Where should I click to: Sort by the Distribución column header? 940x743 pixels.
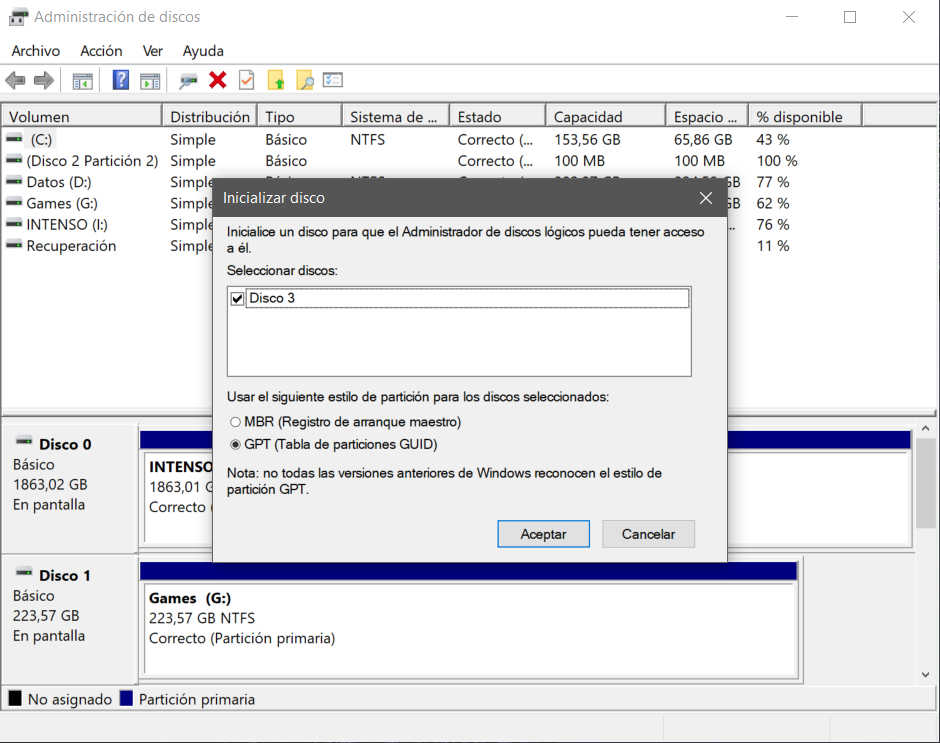pos(210,116)
